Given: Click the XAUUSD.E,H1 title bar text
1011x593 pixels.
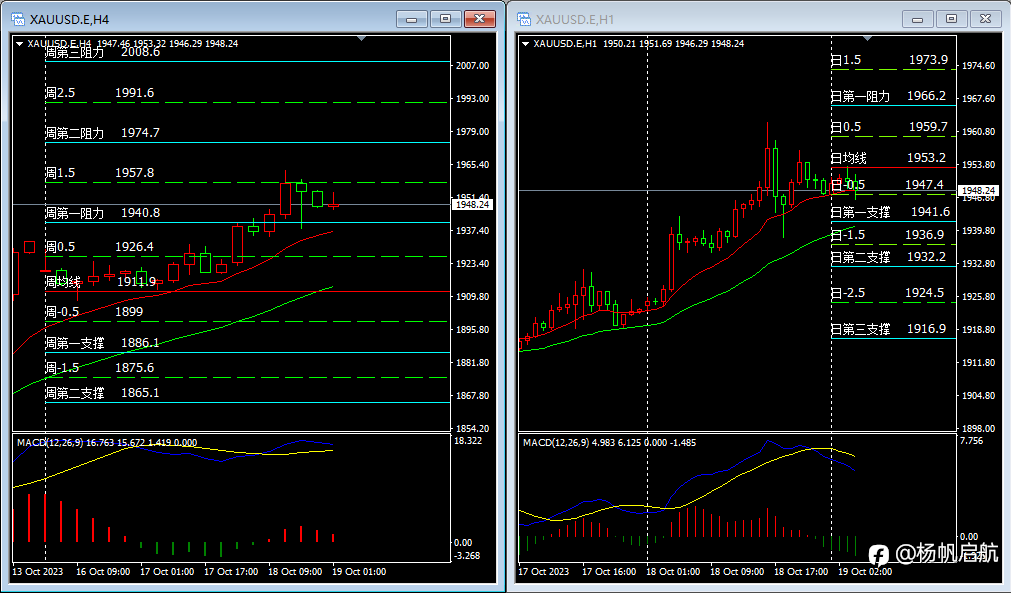Looking at the screenshot, I should [x=575, y=20].
